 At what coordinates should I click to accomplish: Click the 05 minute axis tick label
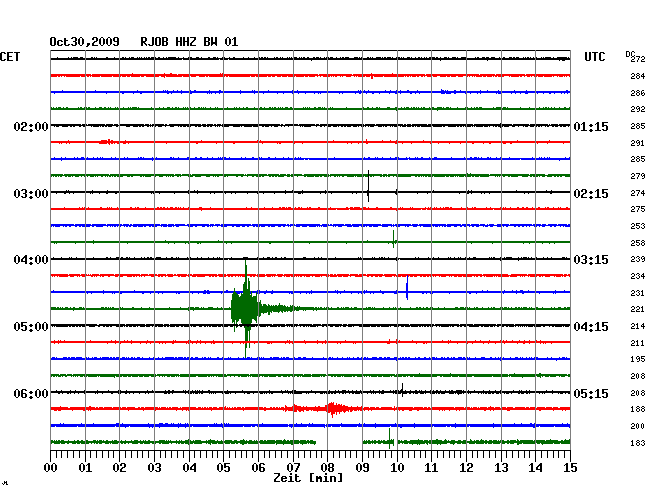pyautogui.click(x=223, y=468)
